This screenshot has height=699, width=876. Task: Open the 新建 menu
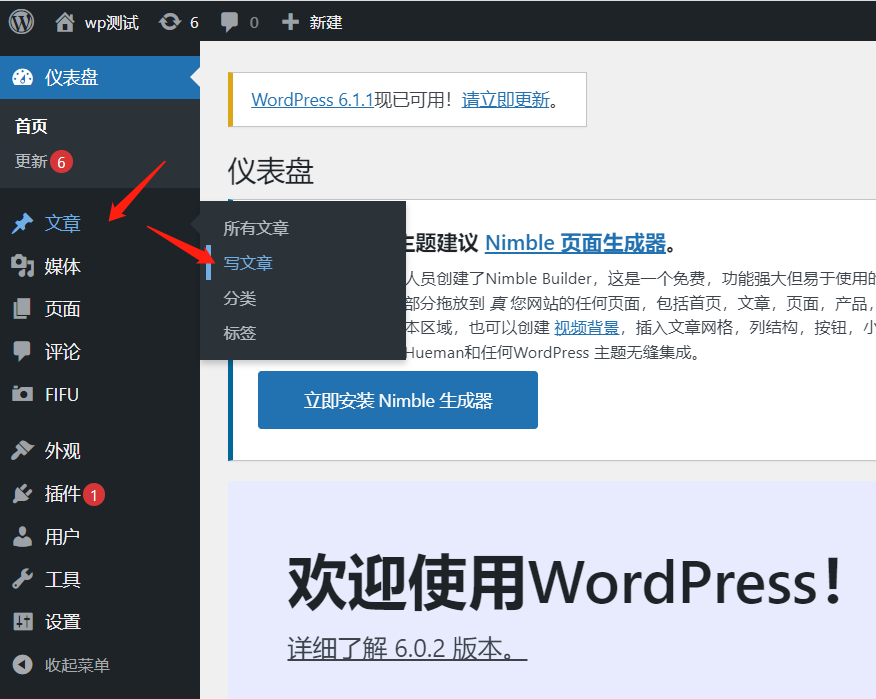[x=326, y=22]
